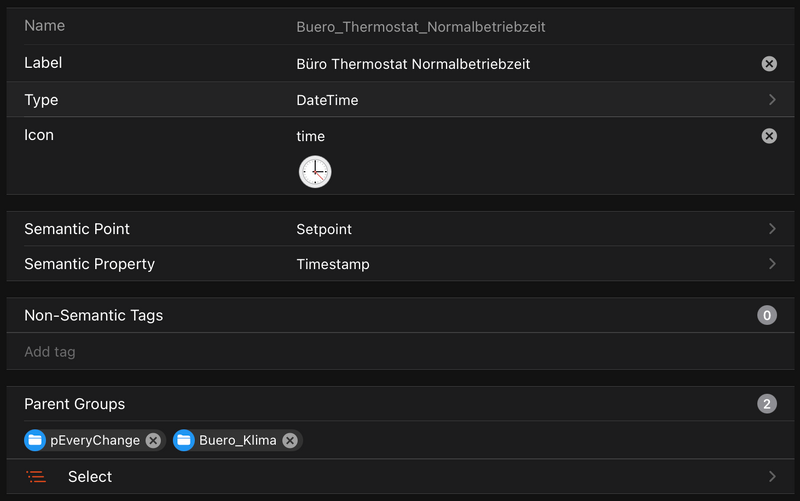Viewport: 800px width, 501px height.
Task: Click the Buero_Klima folder icon
Action: pyautogui.click(x=183, y=440)
